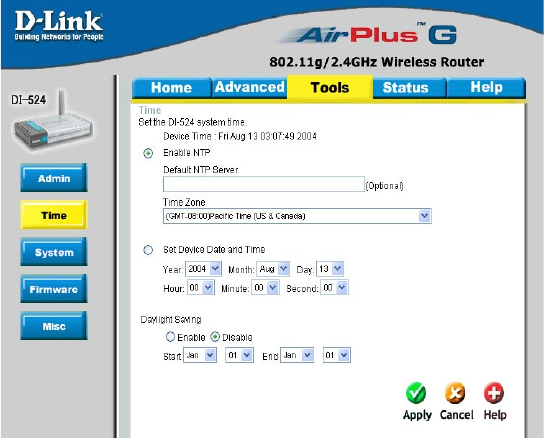The image size is (544, 438).
Task: Click the red Help plus icon
Action: coord(494,393)
